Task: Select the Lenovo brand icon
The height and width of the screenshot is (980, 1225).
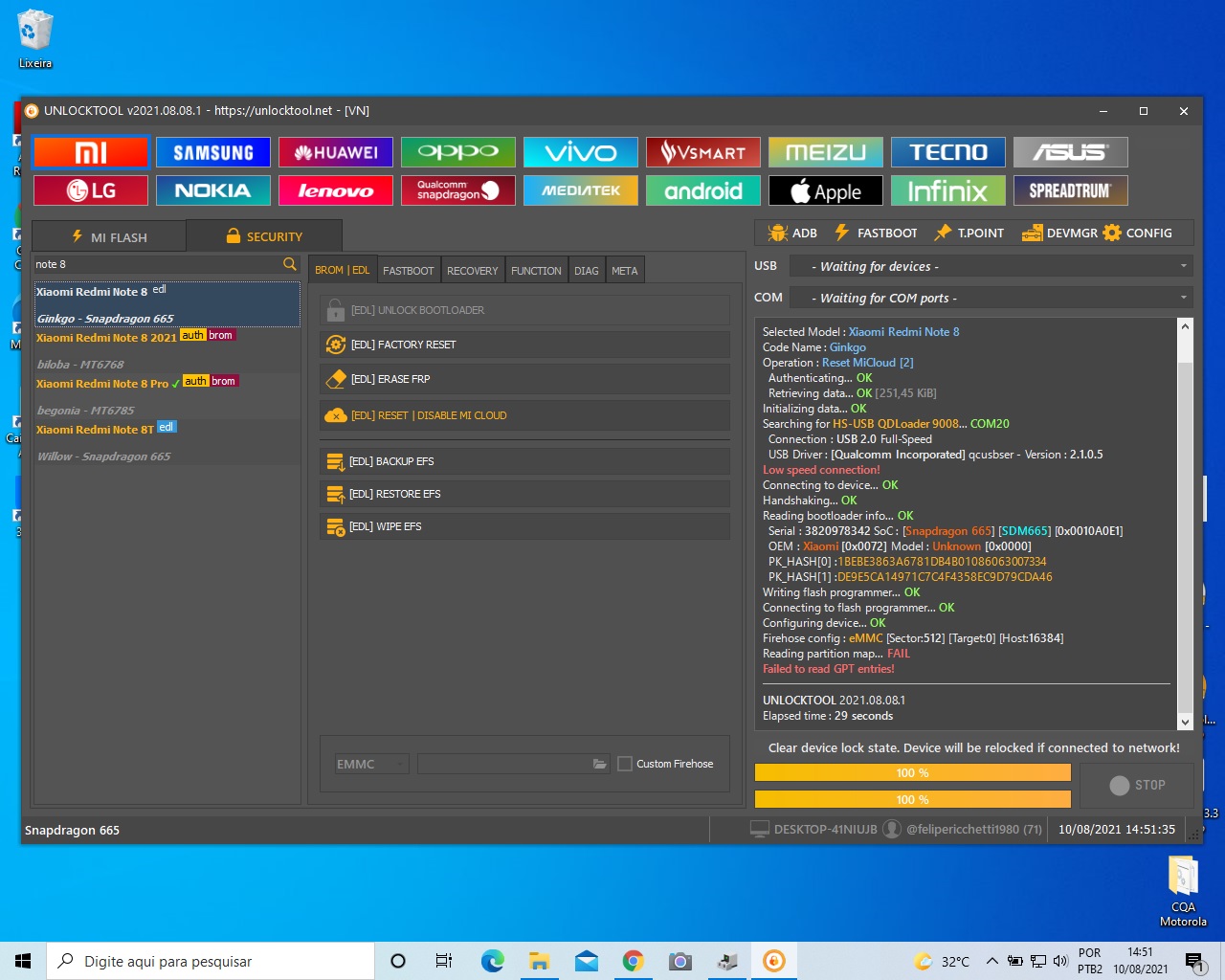Action: 336,190
